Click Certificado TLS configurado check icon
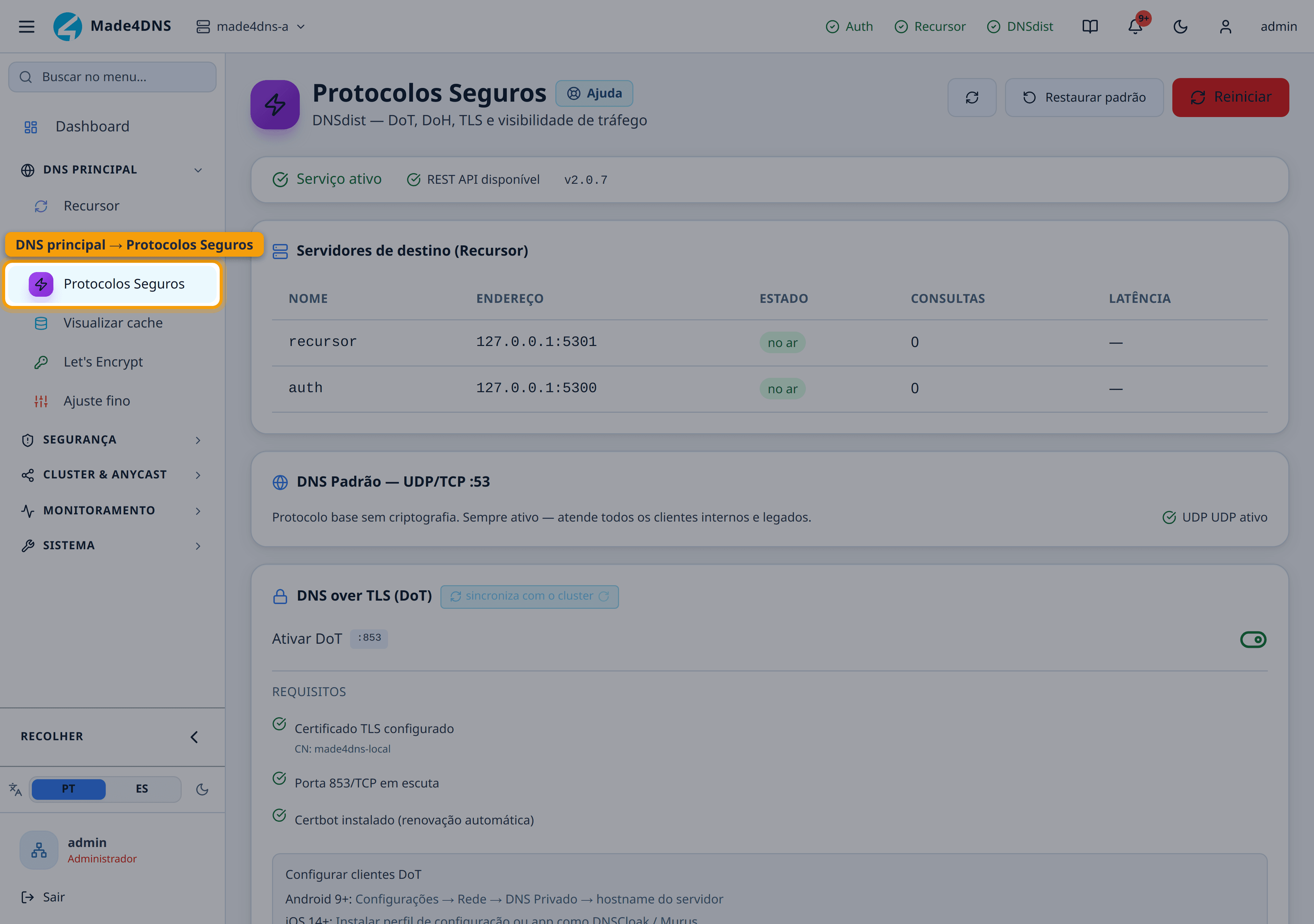This screenshot has height=924, width=1314. 279,724
